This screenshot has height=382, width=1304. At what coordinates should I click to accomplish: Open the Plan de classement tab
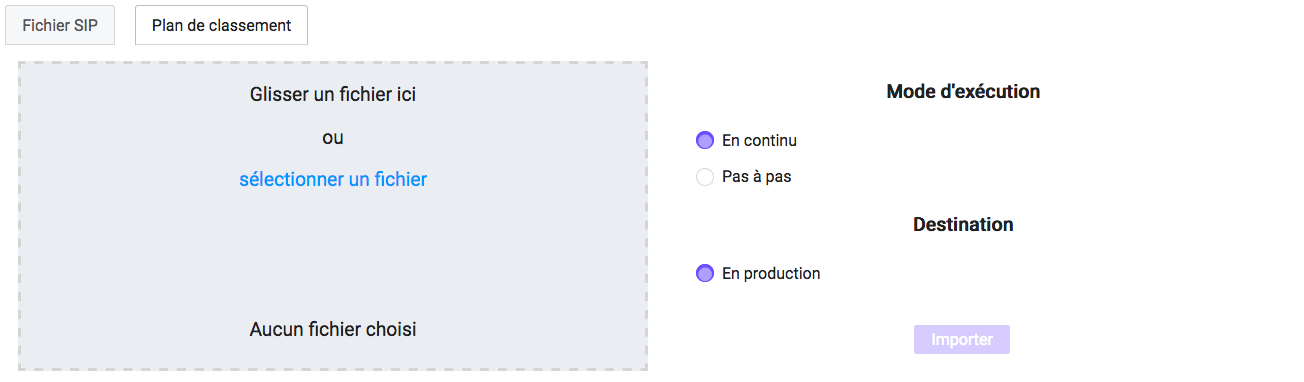(x=221, y=25)
